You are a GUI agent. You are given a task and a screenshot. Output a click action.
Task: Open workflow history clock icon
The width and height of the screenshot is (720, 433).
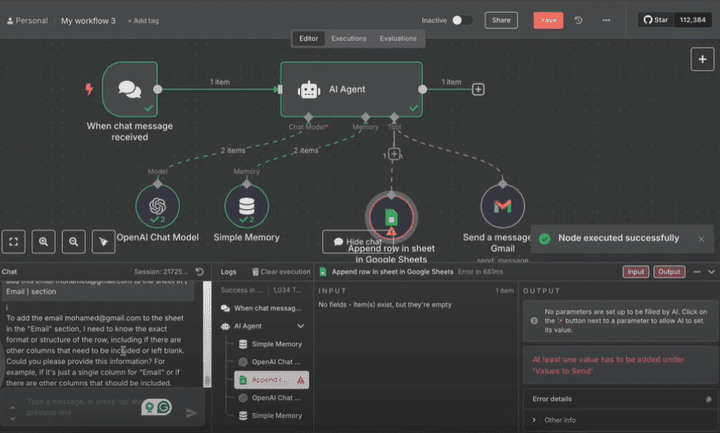[x=578, y=20]
